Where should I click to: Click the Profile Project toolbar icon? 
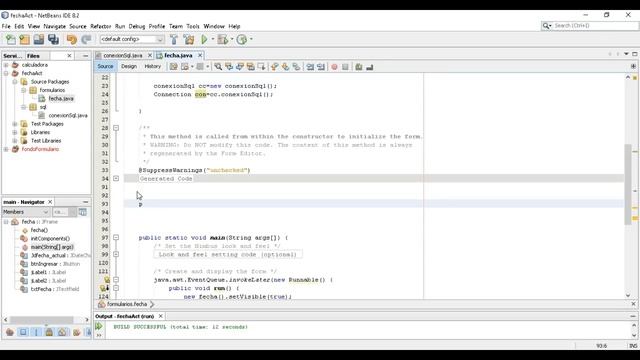(x=242, y=39)
